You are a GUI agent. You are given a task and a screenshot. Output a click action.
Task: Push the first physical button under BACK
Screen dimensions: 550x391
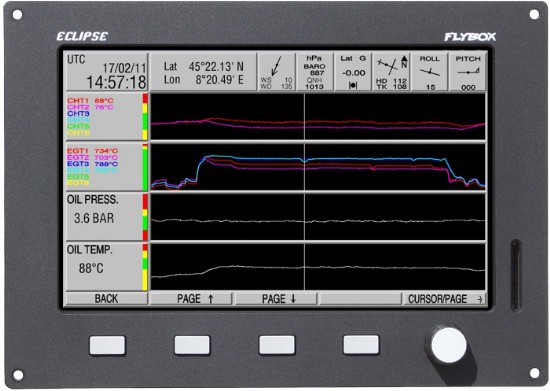coord(107,345)
